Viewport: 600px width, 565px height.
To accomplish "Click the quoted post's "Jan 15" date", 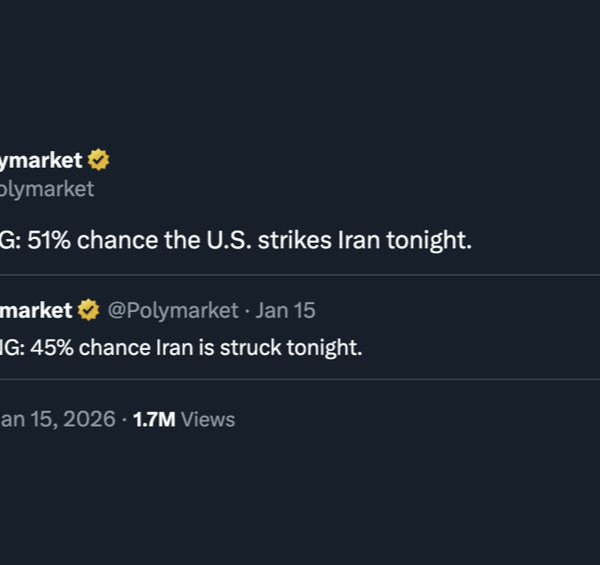I will coord(286,311).
